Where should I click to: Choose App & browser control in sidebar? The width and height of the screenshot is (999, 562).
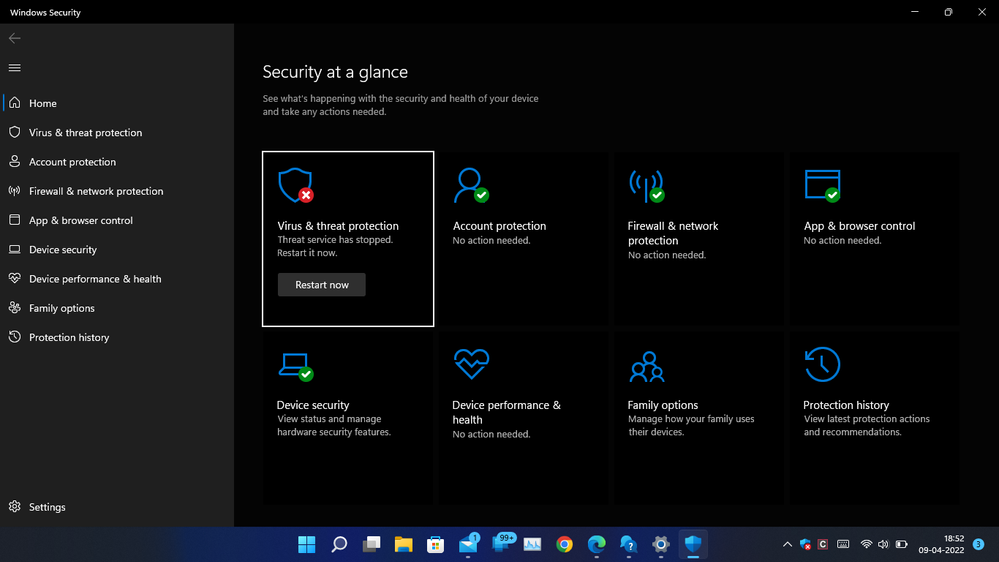pos(117,220)
